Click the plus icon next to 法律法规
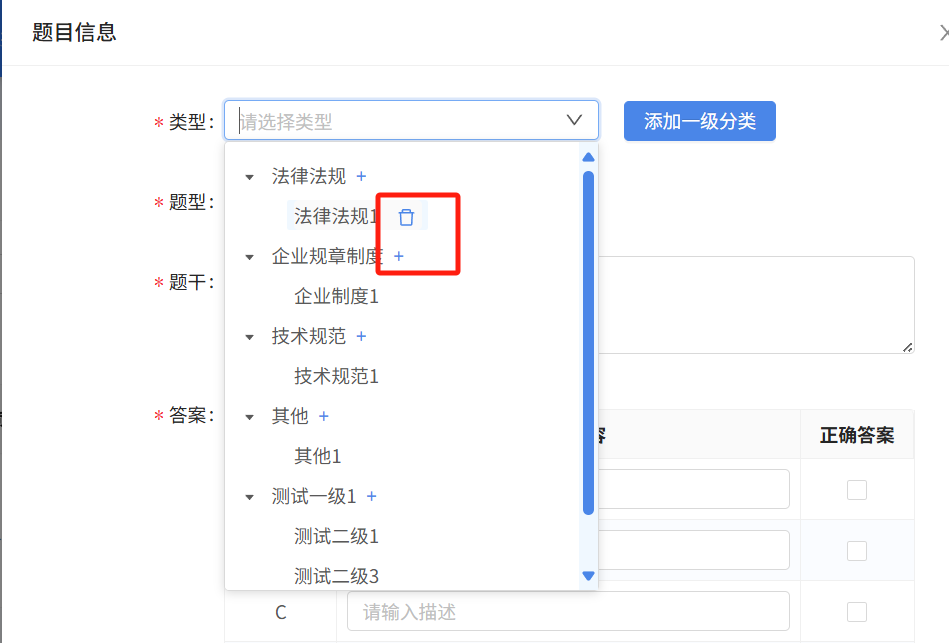949x643 pixels. pyautogui.click(x=362, y=177)
